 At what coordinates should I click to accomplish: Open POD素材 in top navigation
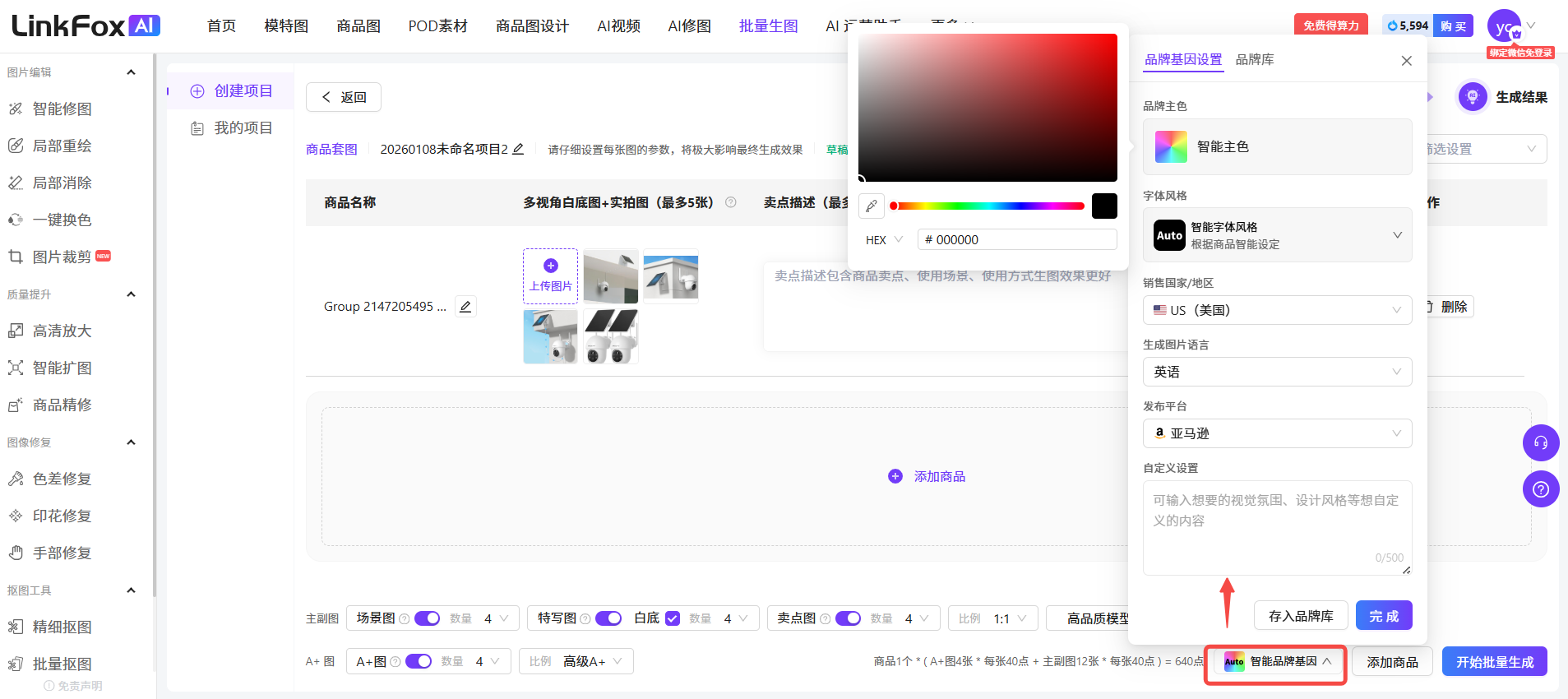point(438,26)
